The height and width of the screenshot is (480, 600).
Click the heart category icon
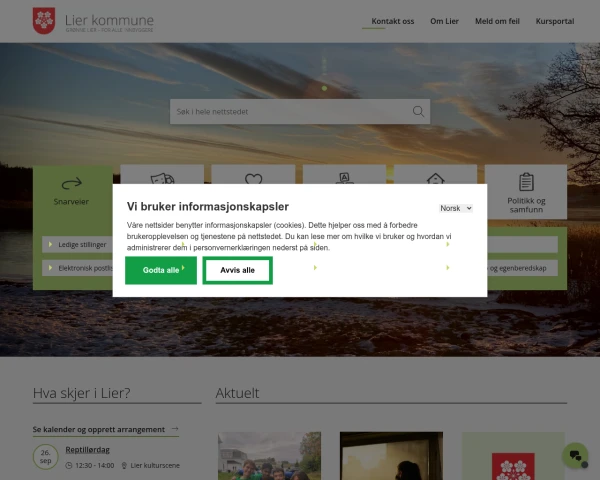[x=253, y=179]
